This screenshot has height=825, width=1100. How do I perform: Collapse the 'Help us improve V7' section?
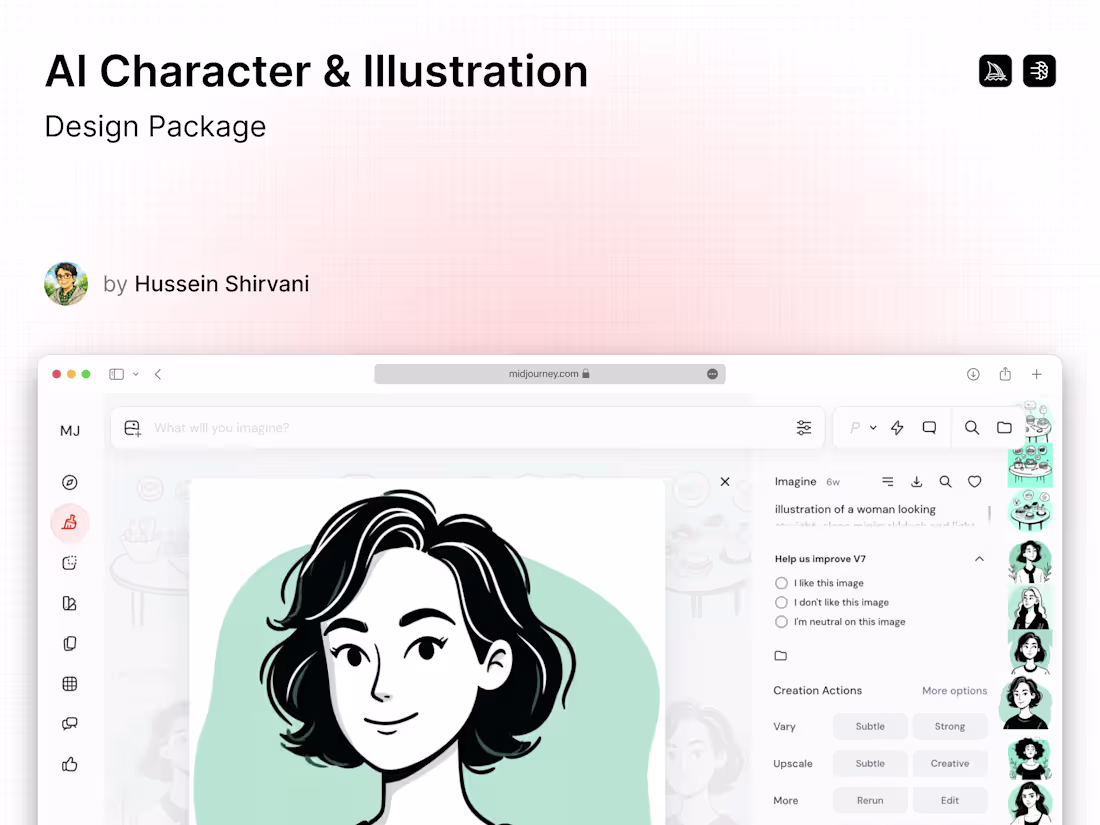click(x=979, y=559)
